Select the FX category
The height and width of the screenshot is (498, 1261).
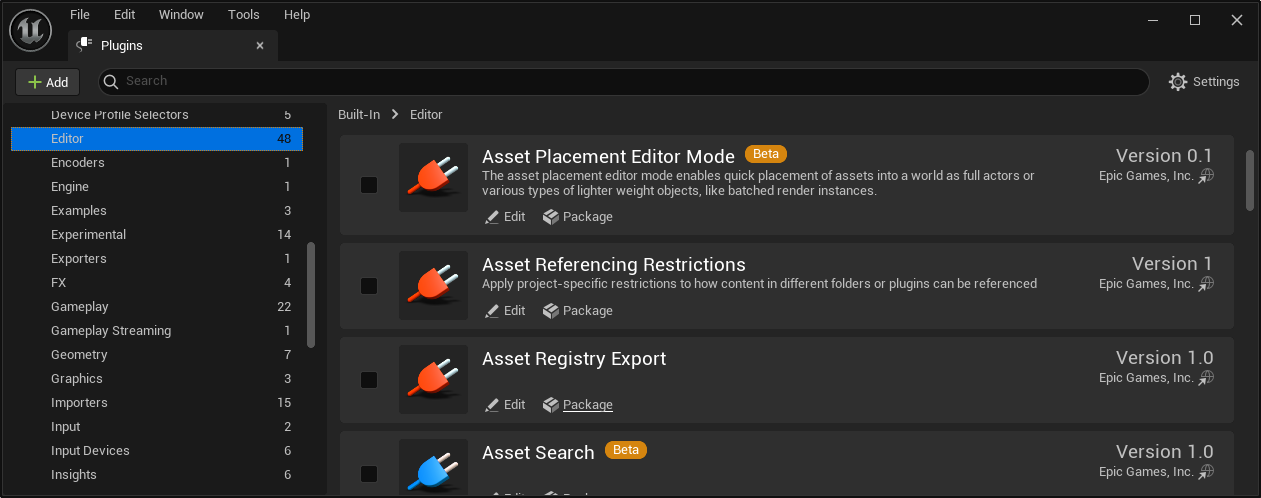[x=157, y=283]
